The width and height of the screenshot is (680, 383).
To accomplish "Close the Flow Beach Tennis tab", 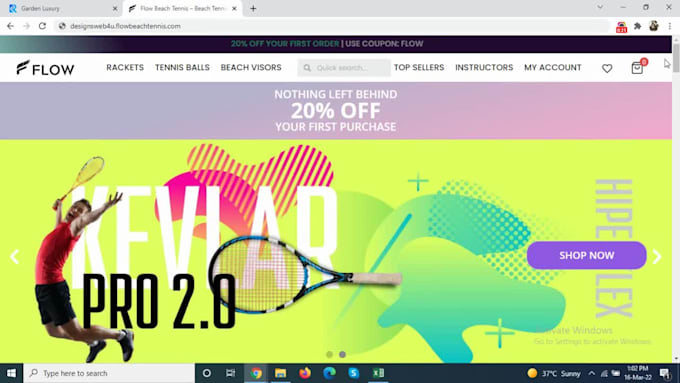I will pyautogui.click(x=234, y=8).
